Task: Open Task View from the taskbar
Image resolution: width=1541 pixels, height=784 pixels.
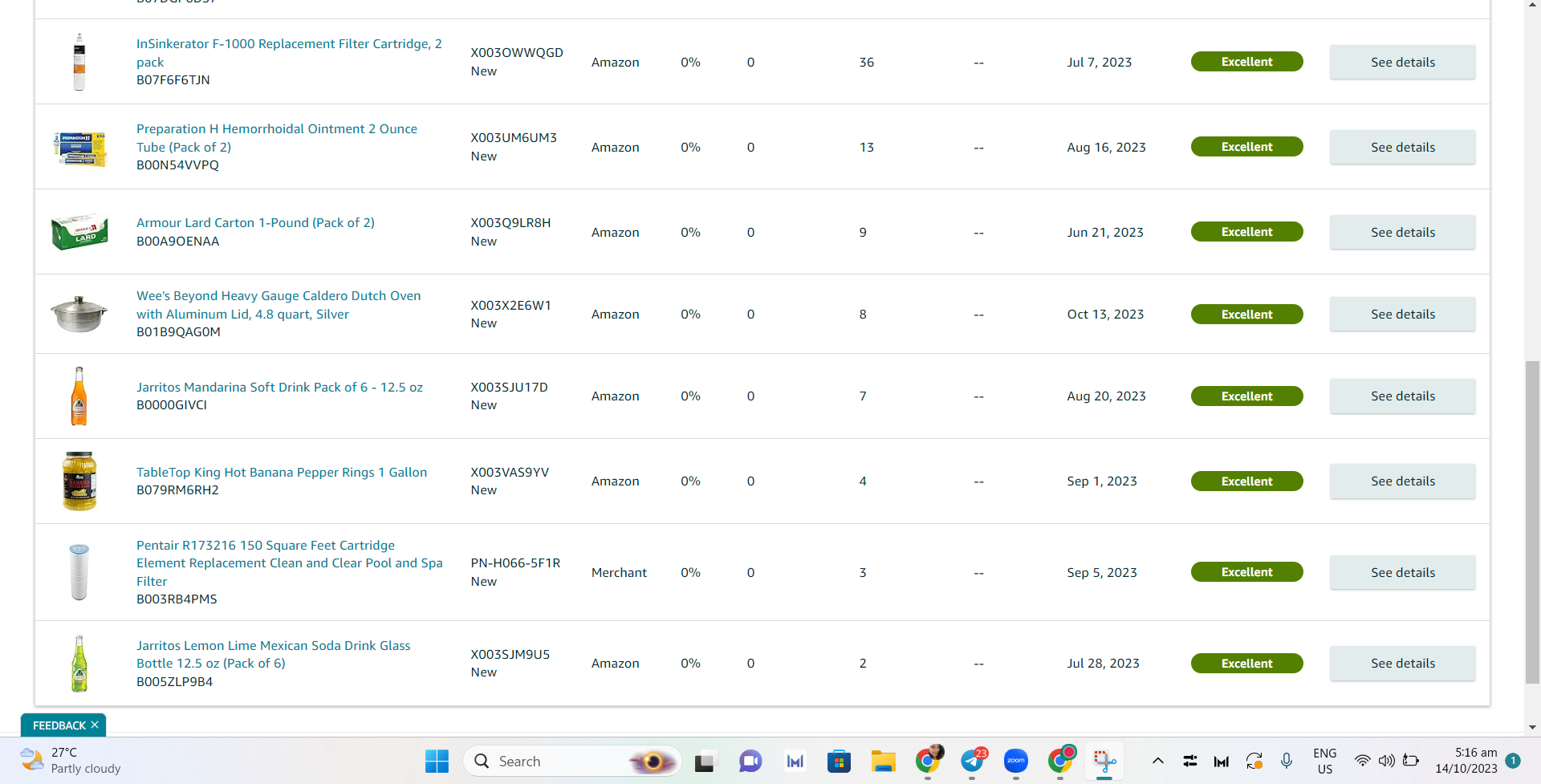Action: coord(705,761)
